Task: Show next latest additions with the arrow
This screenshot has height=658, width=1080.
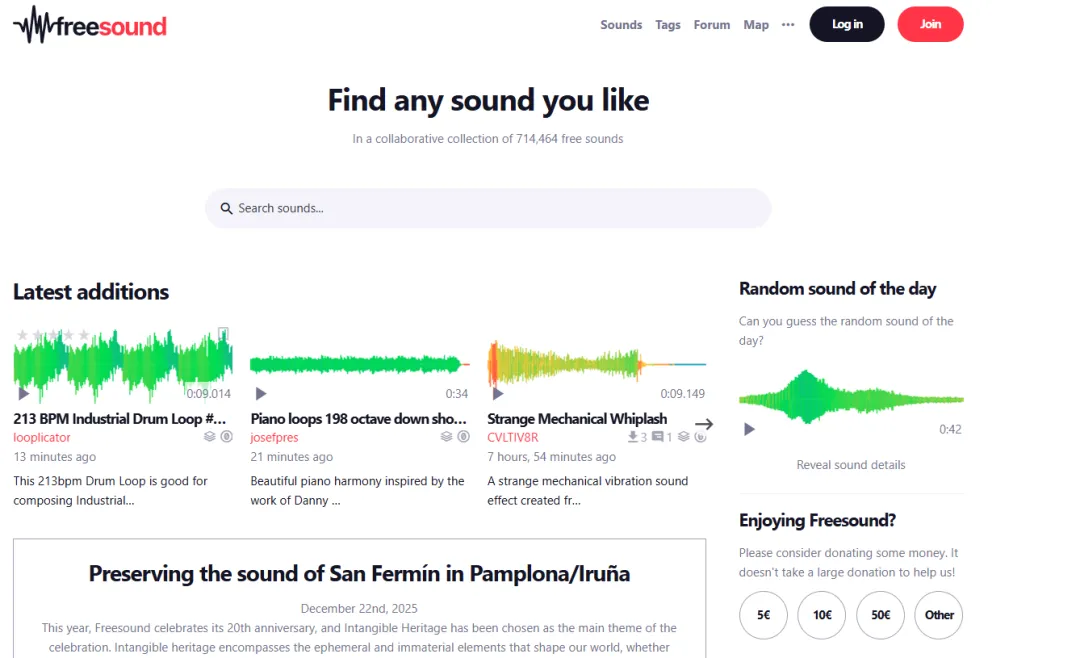Action: [704, 424]
